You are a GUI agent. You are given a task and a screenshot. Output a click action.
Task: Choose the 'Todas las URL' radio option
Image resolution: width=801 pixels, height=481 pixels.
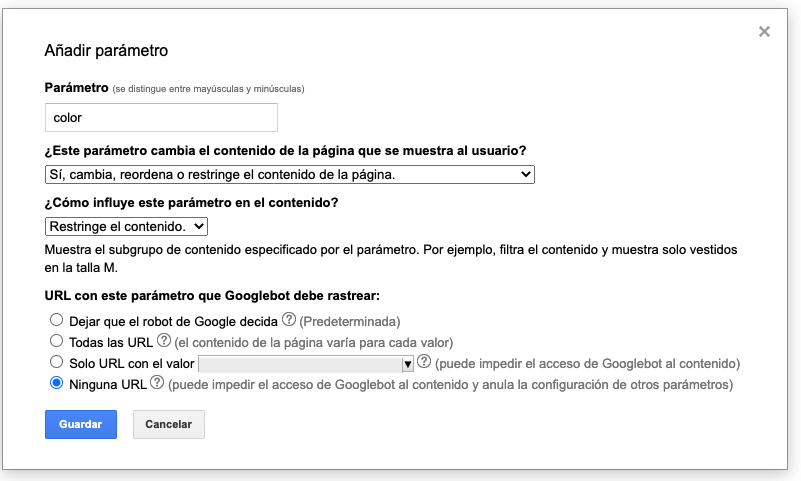point(56,342)
